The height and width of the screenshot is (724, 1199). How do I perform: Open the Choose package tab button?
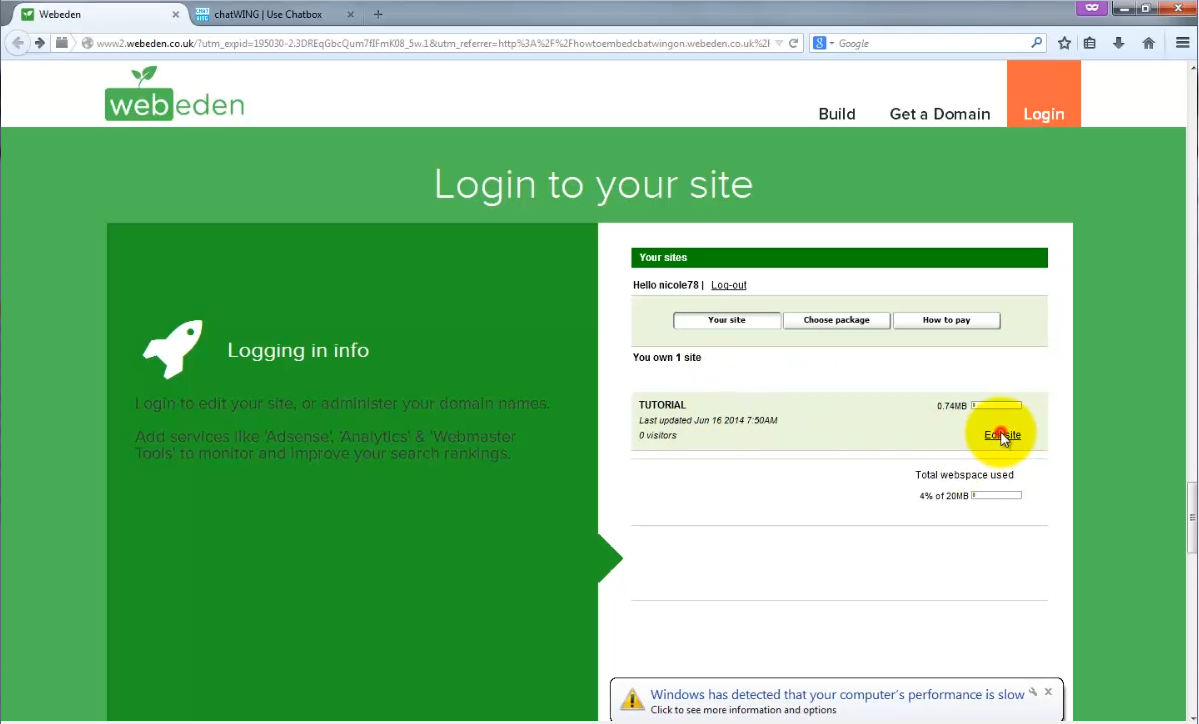[x=837, y=320]
